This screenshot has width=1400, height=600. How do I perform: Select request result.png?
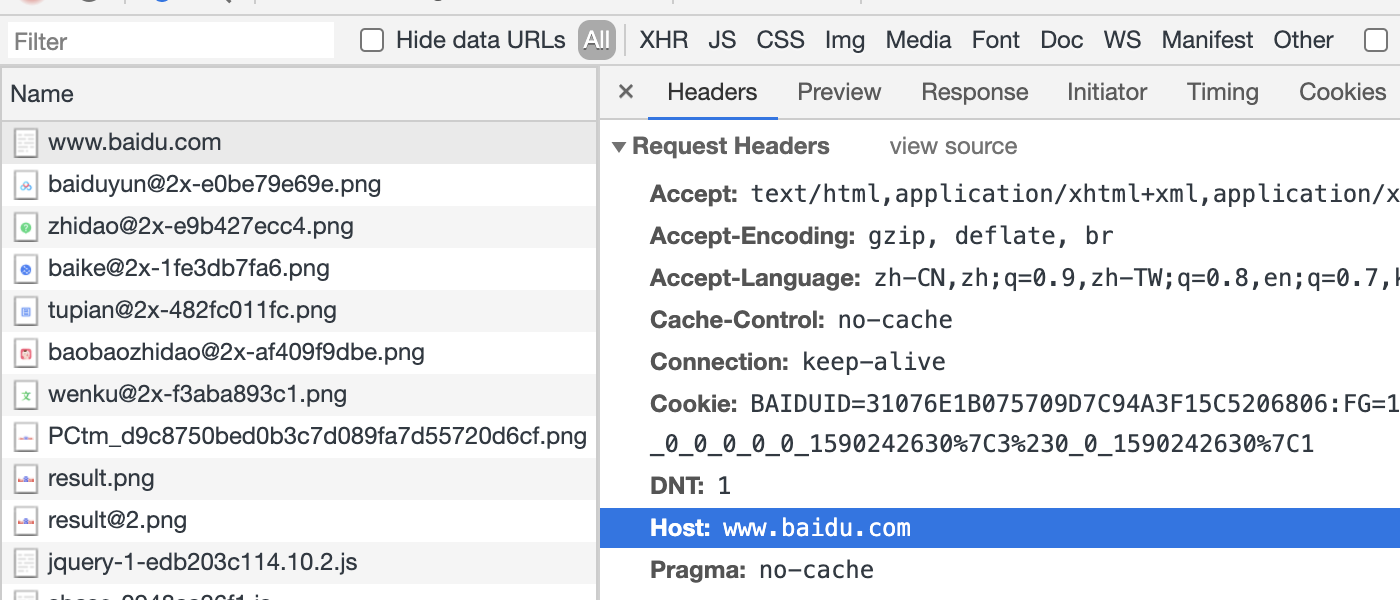[x=298, y=478]
